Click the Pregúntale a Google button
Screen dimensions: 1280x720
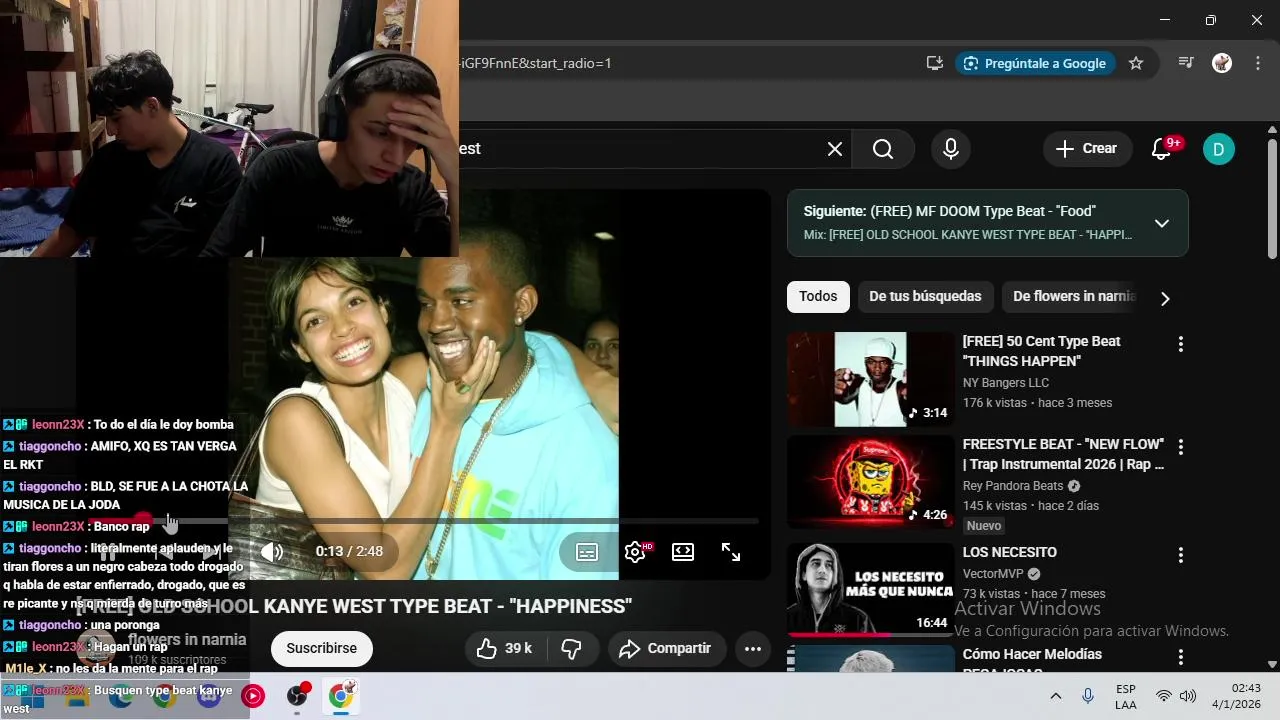click(x=1035, y=63)
